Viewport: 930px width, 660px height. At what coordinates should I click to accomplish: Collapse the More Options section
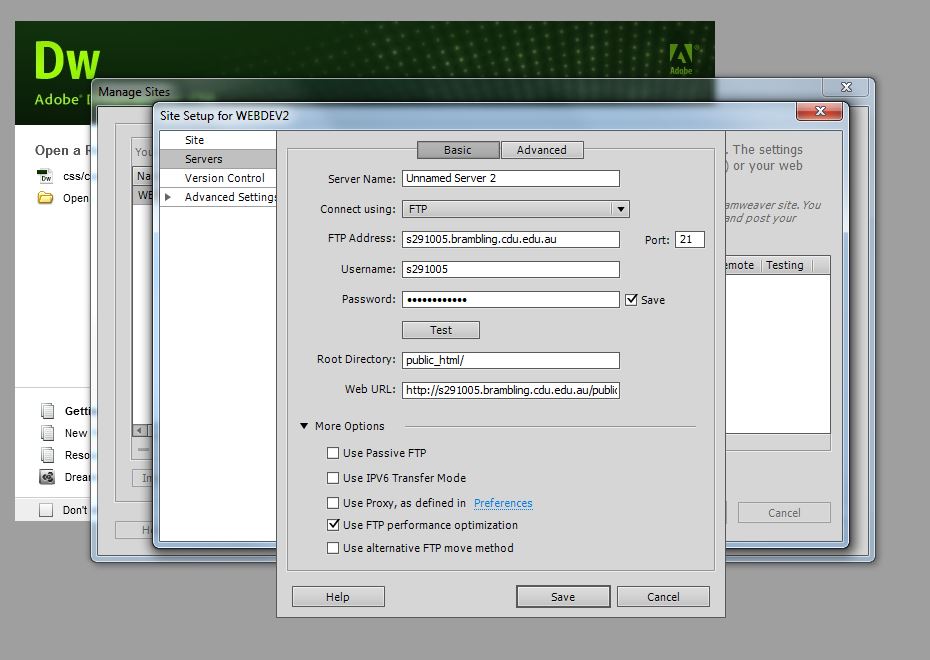304,426
